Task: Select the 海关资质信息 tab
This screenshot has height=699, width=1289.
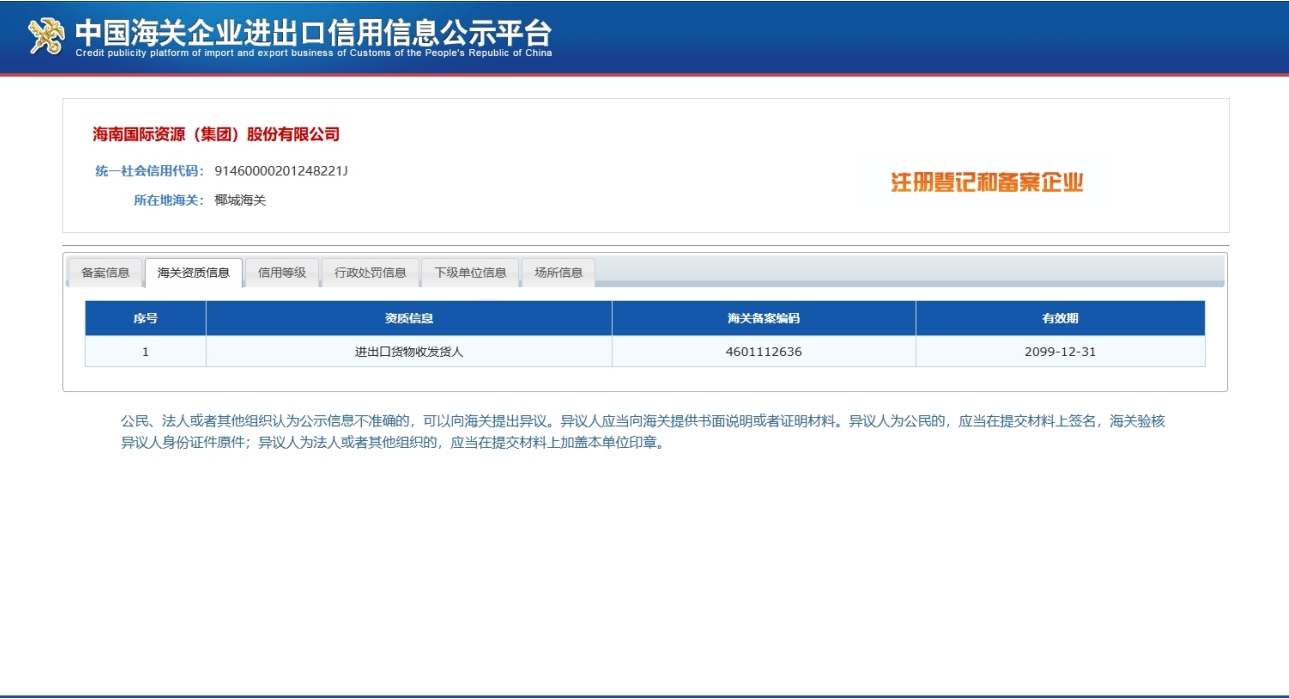Action: [194, 273]
